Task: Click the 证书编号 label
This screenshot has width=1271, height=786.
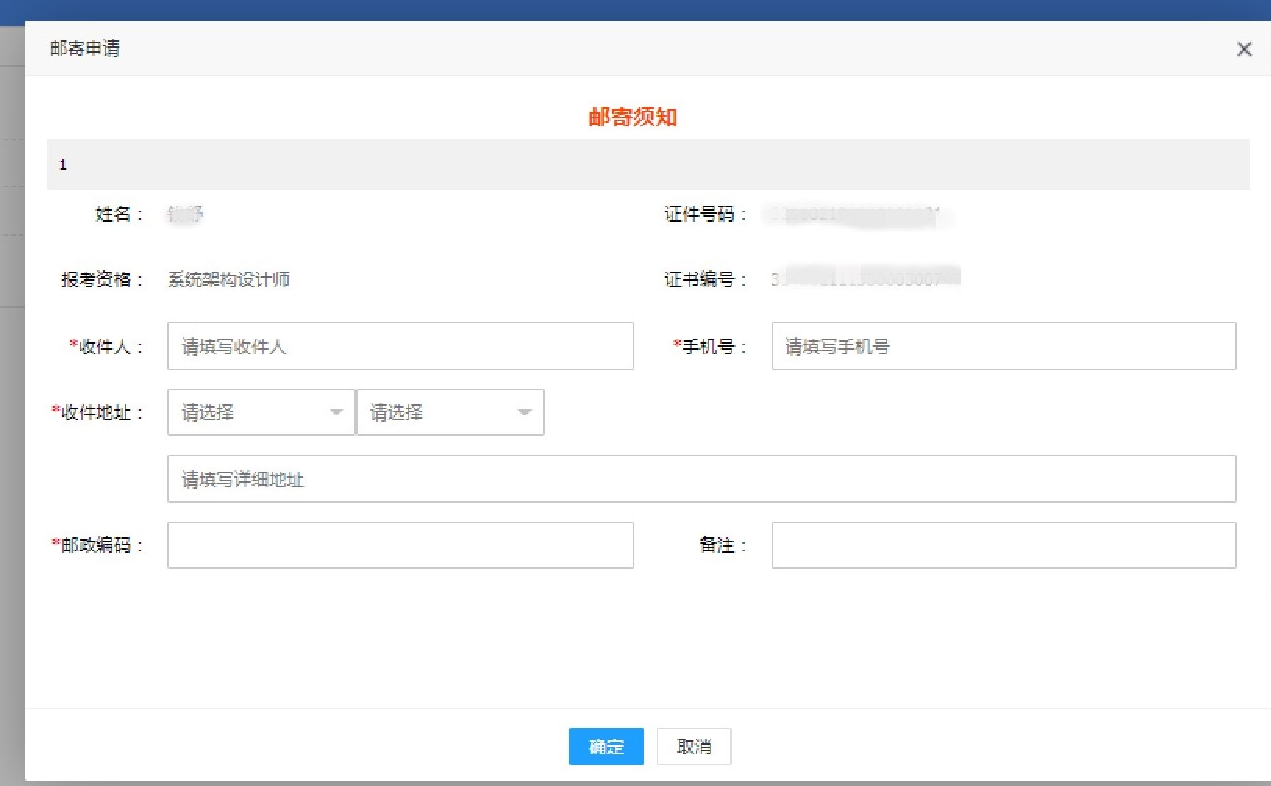Action: coord(705,280)
